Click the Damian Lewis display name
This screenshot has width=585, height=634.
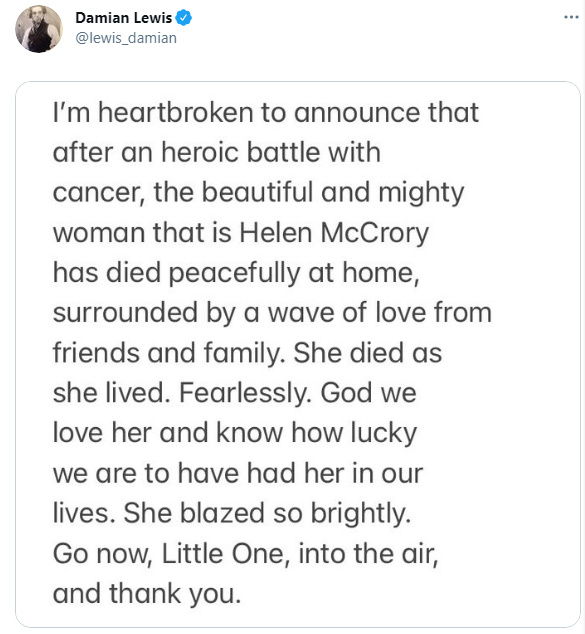(124, 18)
